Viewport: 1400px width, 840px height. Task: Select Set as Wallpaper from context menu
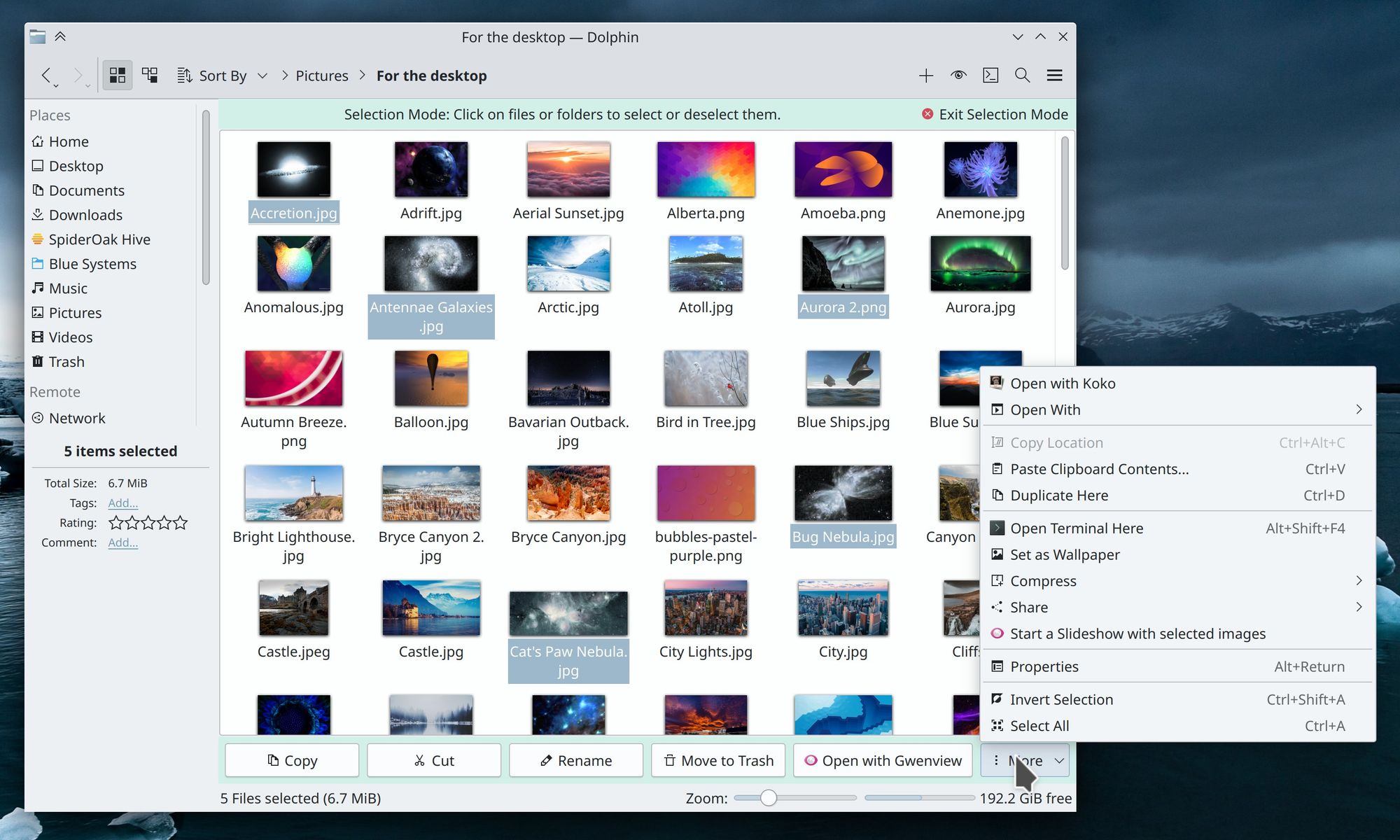point(1065,554)
